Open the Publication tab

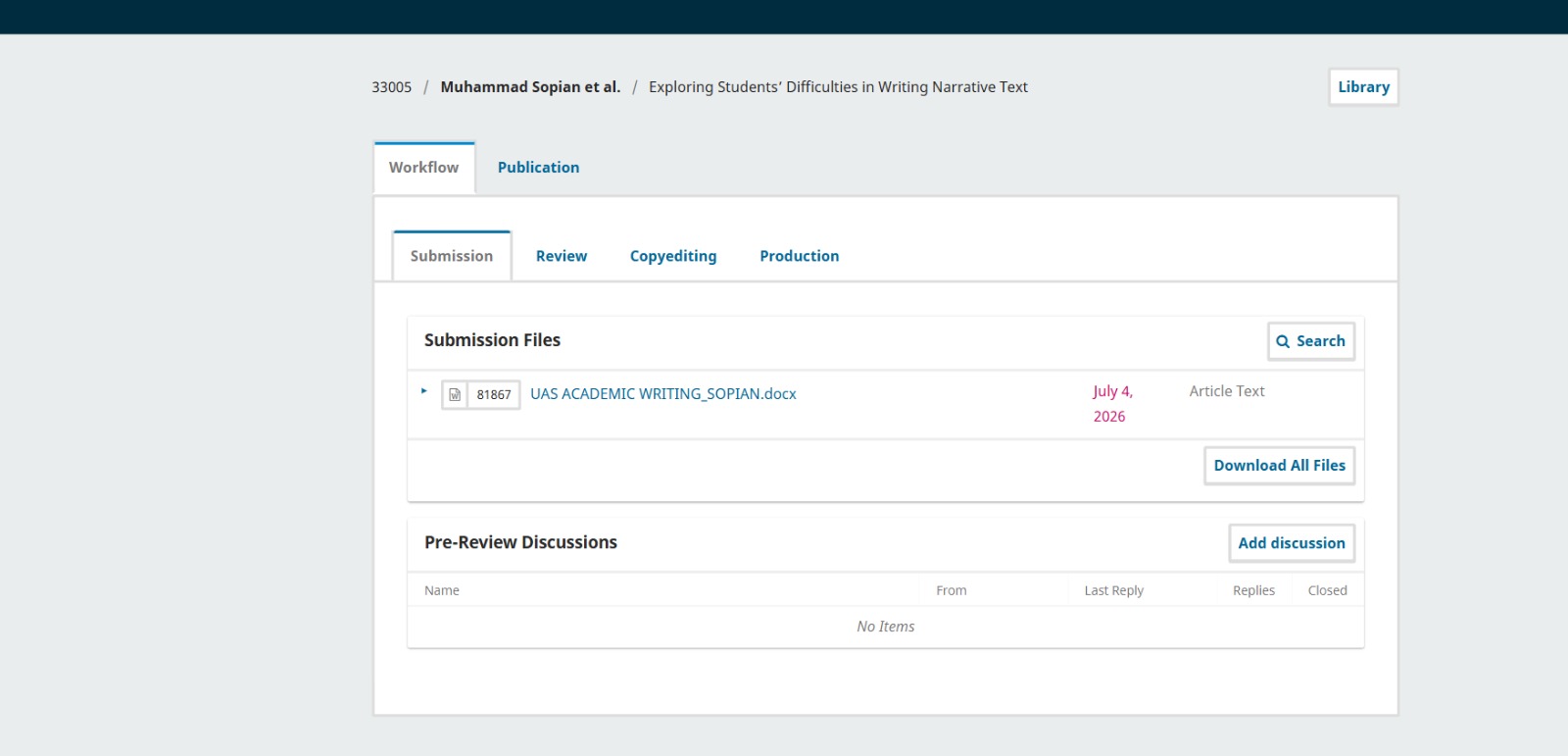tap(538, 168)
